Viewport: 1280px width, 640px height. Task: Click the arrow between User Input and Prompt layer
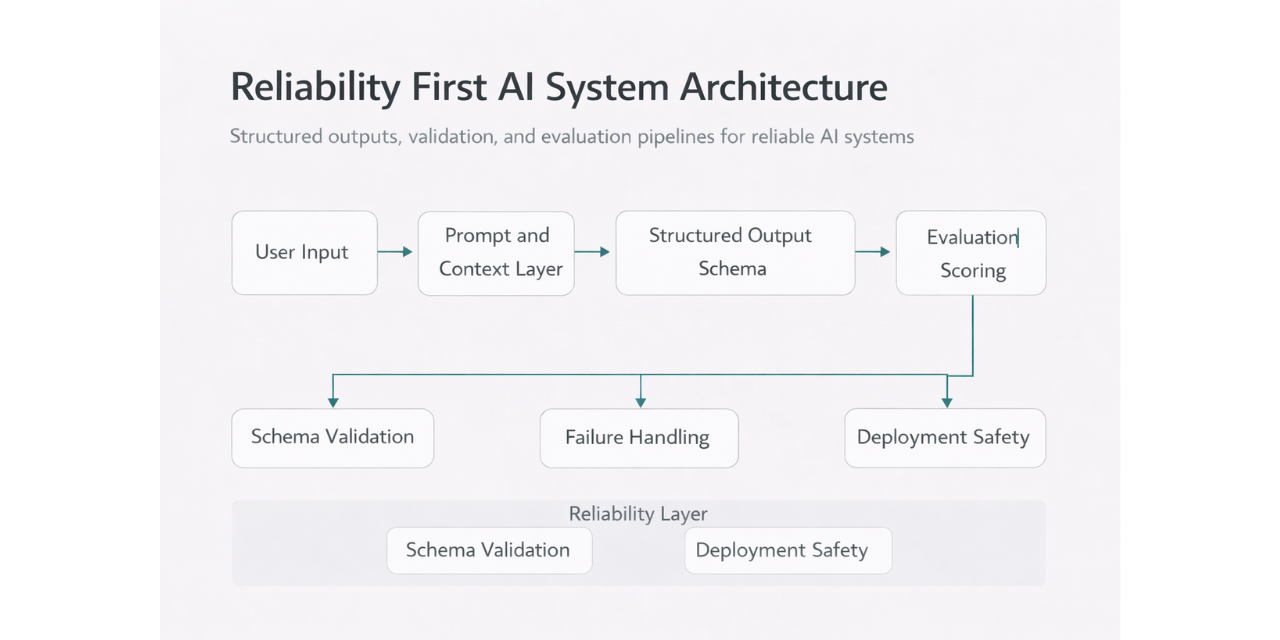click(396, 252)
